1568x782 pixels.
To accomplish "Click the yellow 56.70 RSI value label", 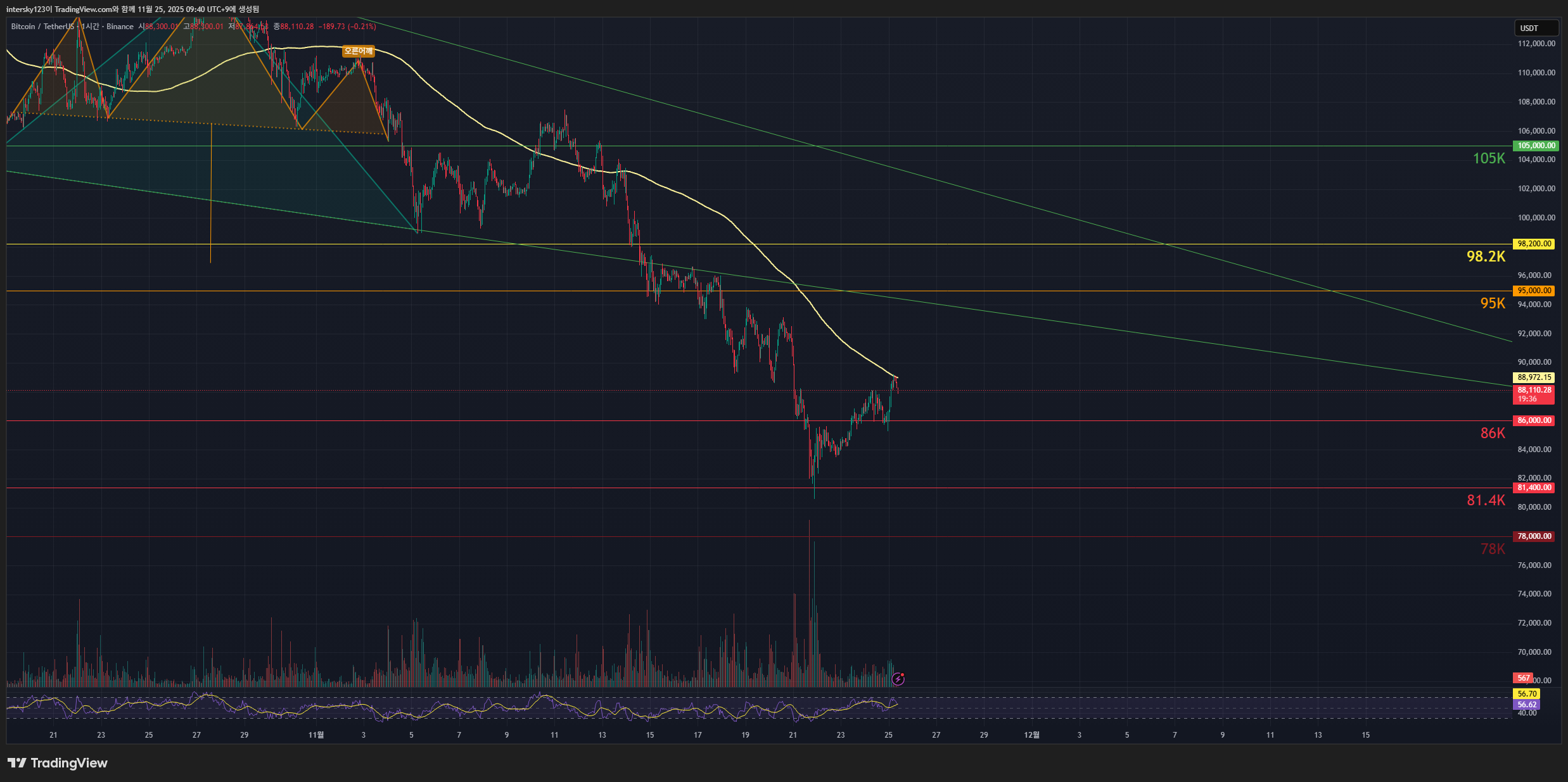I will tap(1527, 694).
